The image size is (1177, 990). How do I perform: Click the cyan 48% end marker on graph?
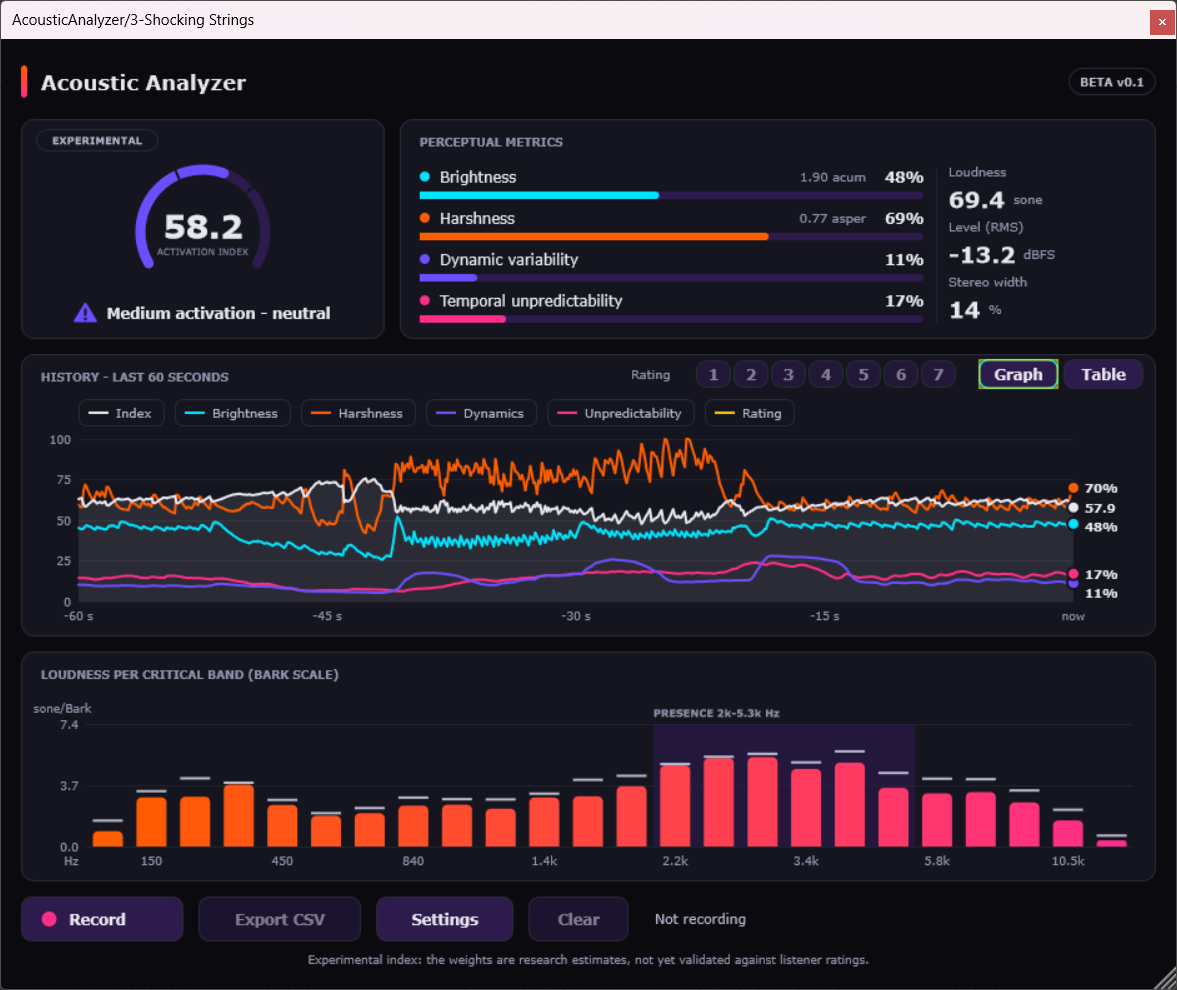tap(1073, 525)
